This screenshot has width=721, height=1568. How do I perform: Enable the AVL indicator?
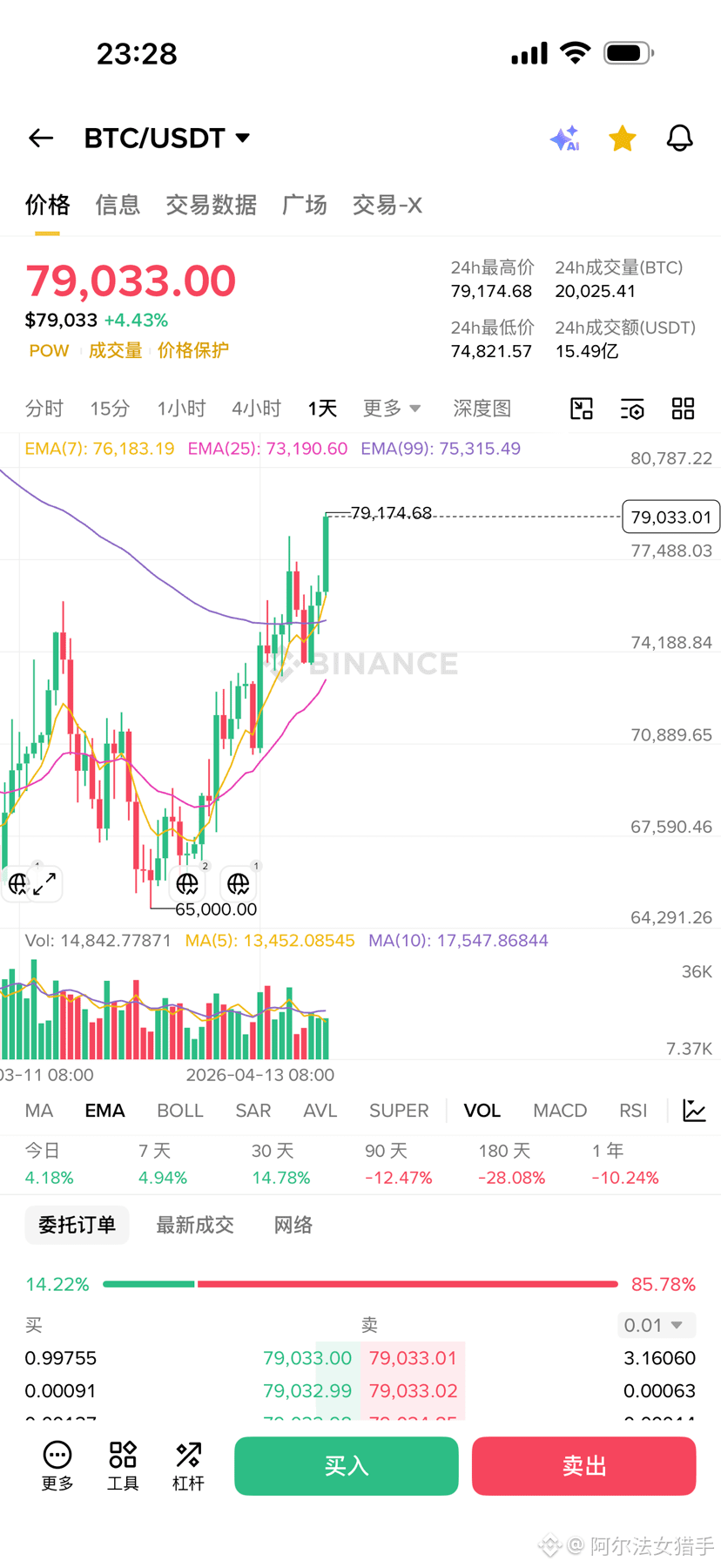pos(320,1111)
